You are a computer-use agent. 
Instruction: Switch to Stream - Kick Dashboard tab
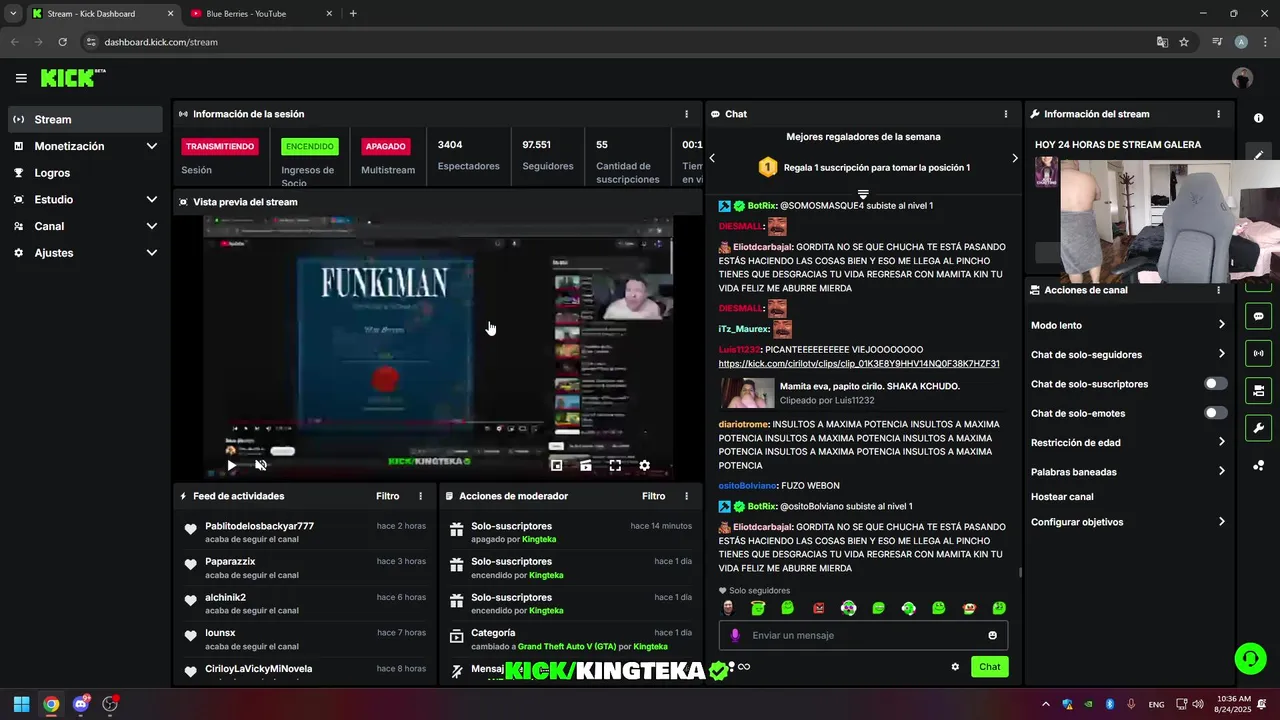(x=102, y=14)
